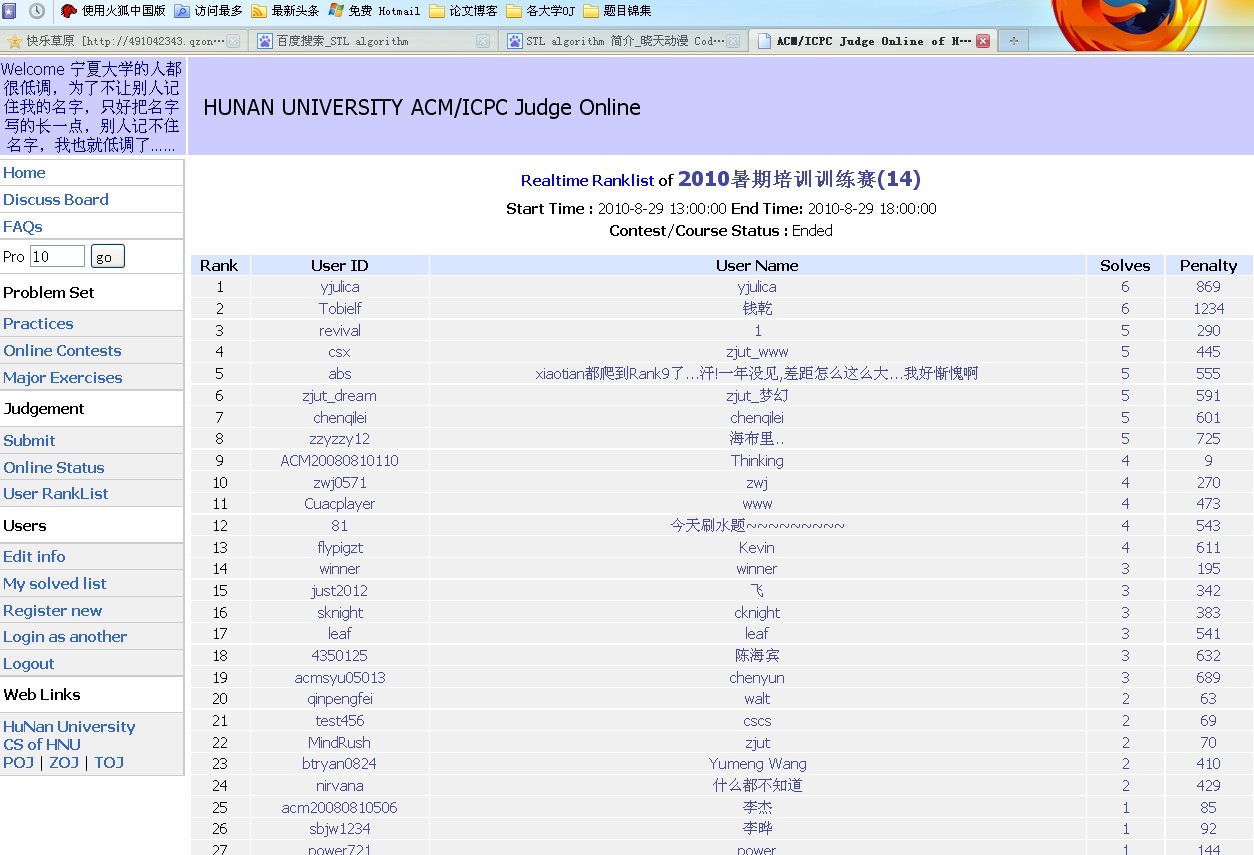Close the ACM/ICPC Judge Online tab
Image resolution: width=1254 pixels, height=855 pixels.
(x=983, y=41)
